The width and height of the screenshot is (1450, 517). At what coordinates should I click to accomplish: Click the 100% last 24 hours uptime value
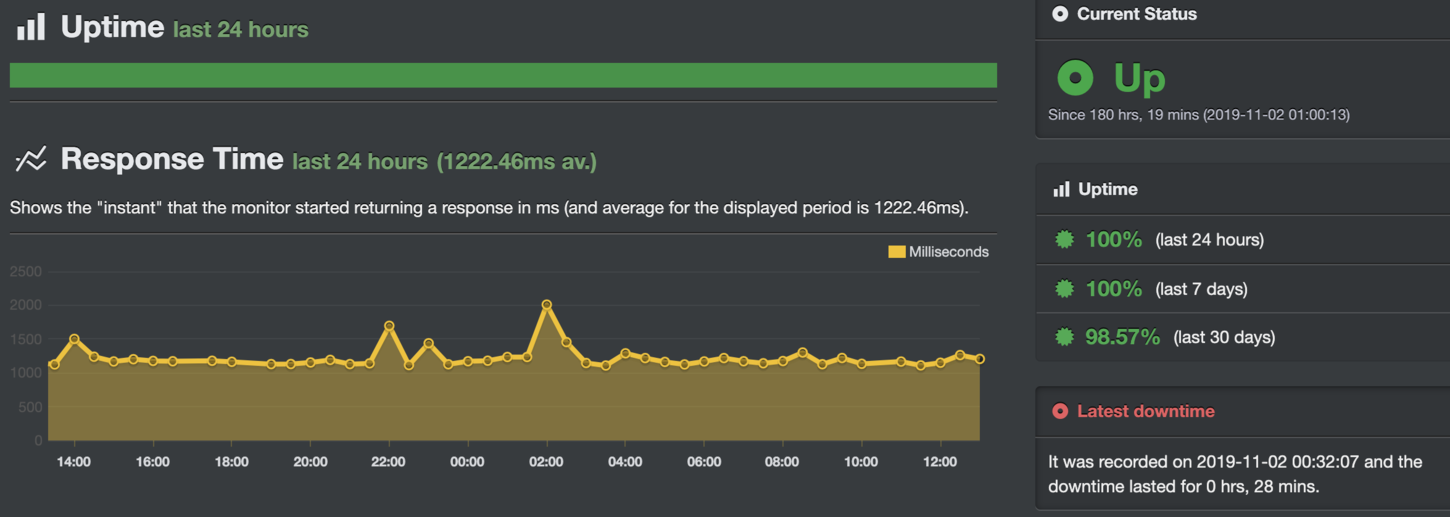(x=1113, y=240)
